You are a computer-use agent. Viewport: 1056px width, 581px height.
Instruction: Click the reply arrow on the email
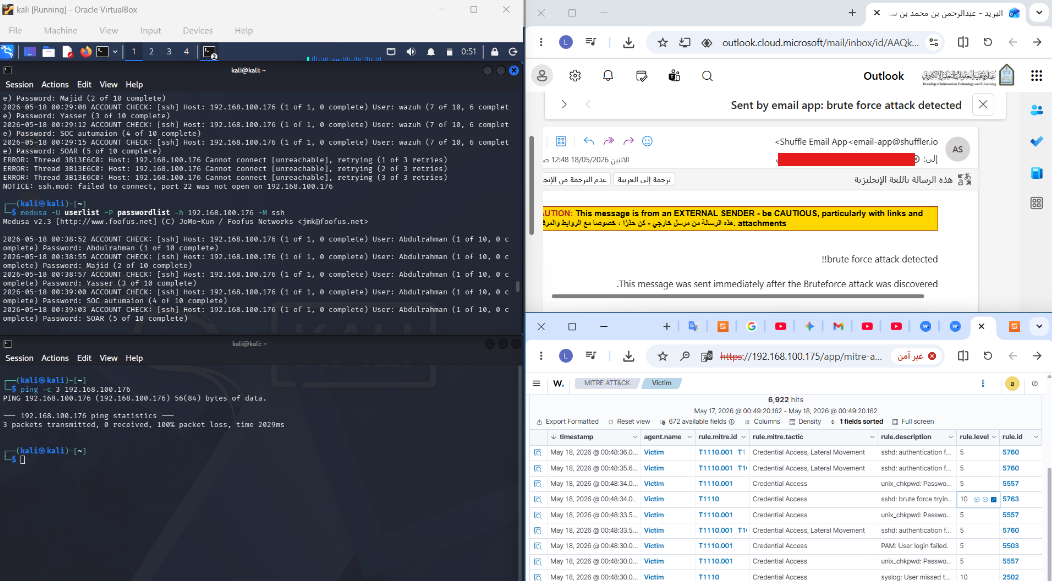click(589, 141)
